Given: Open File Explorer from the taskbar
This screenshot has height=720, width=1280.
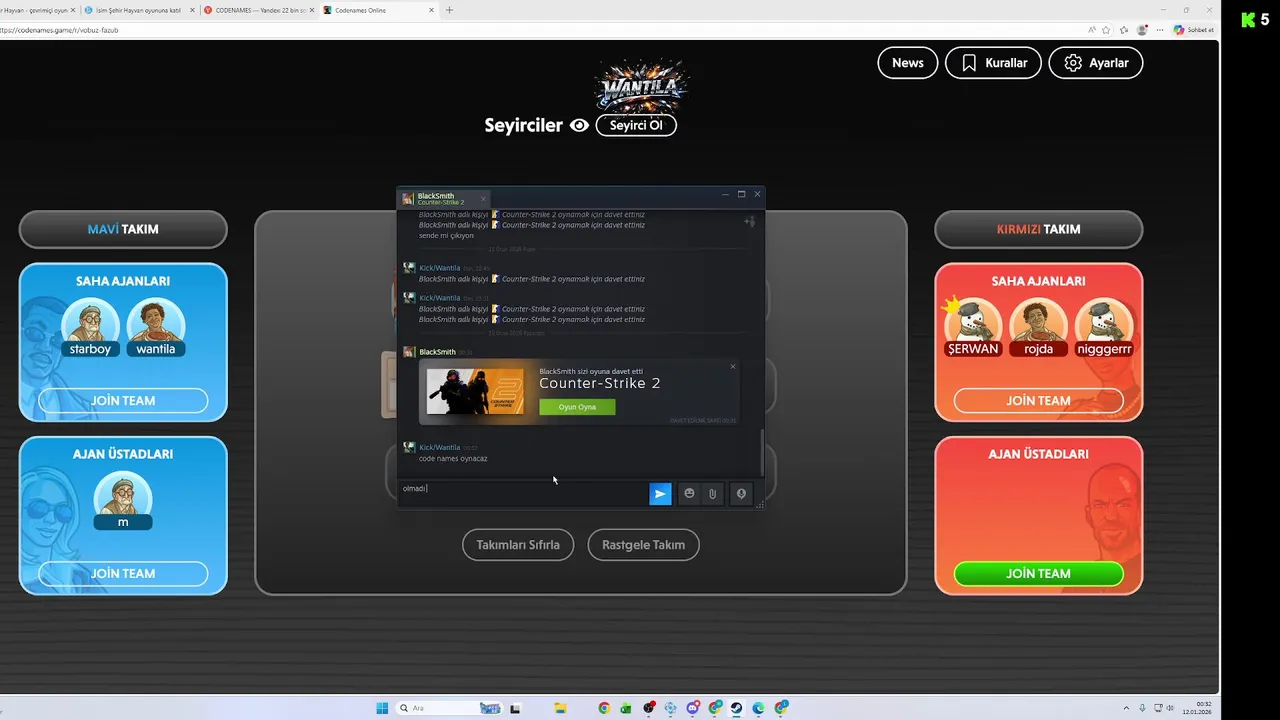Looking at the screenshot, I should point(561,708).
